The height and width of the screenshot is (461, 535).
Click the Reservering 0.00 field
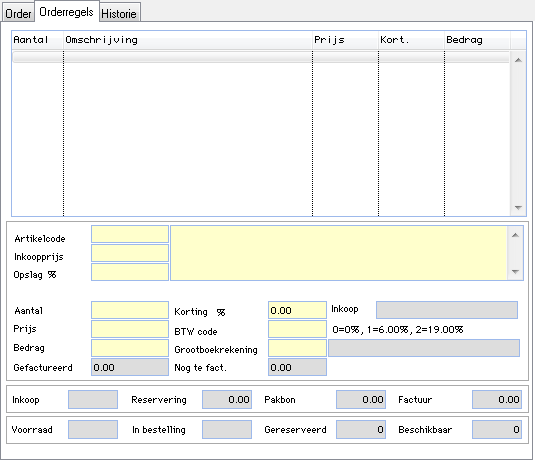click(x=227, y=400)
